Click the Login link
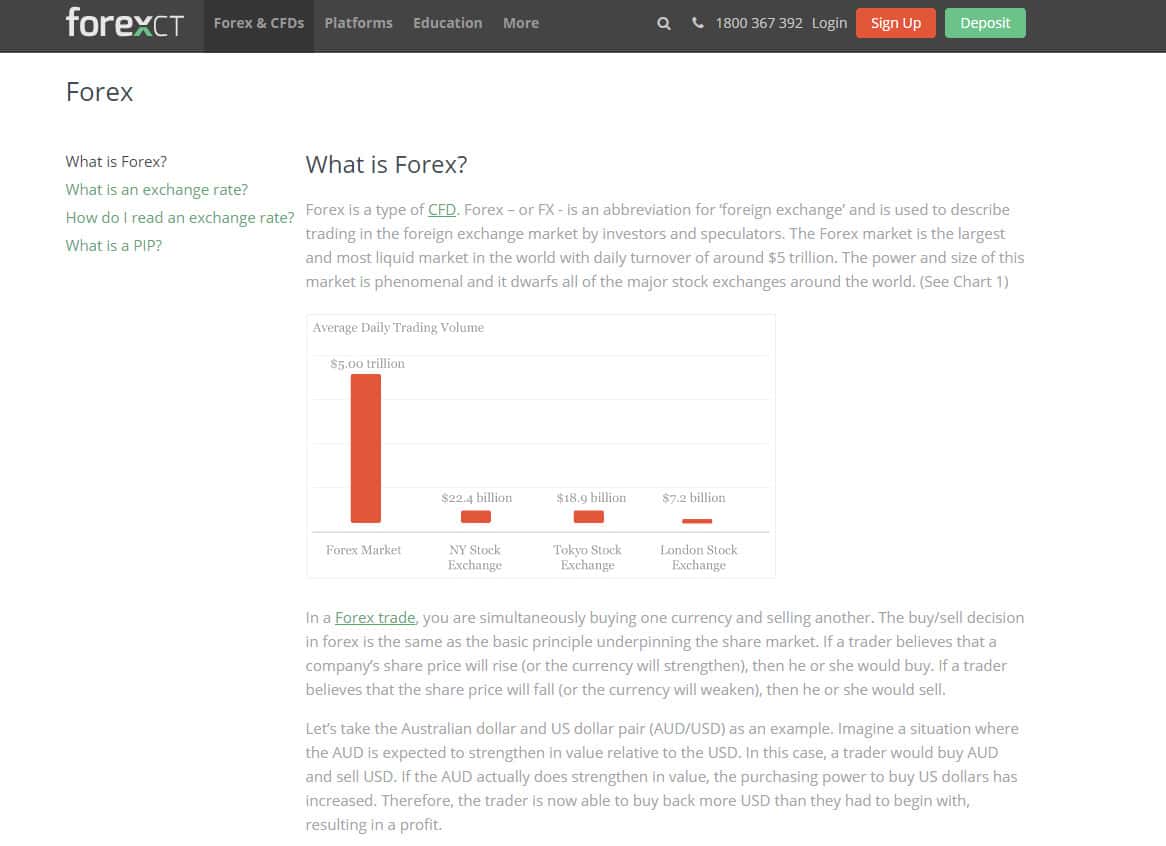The width and height of the screenshot is (1166, 846). point(829,23)
